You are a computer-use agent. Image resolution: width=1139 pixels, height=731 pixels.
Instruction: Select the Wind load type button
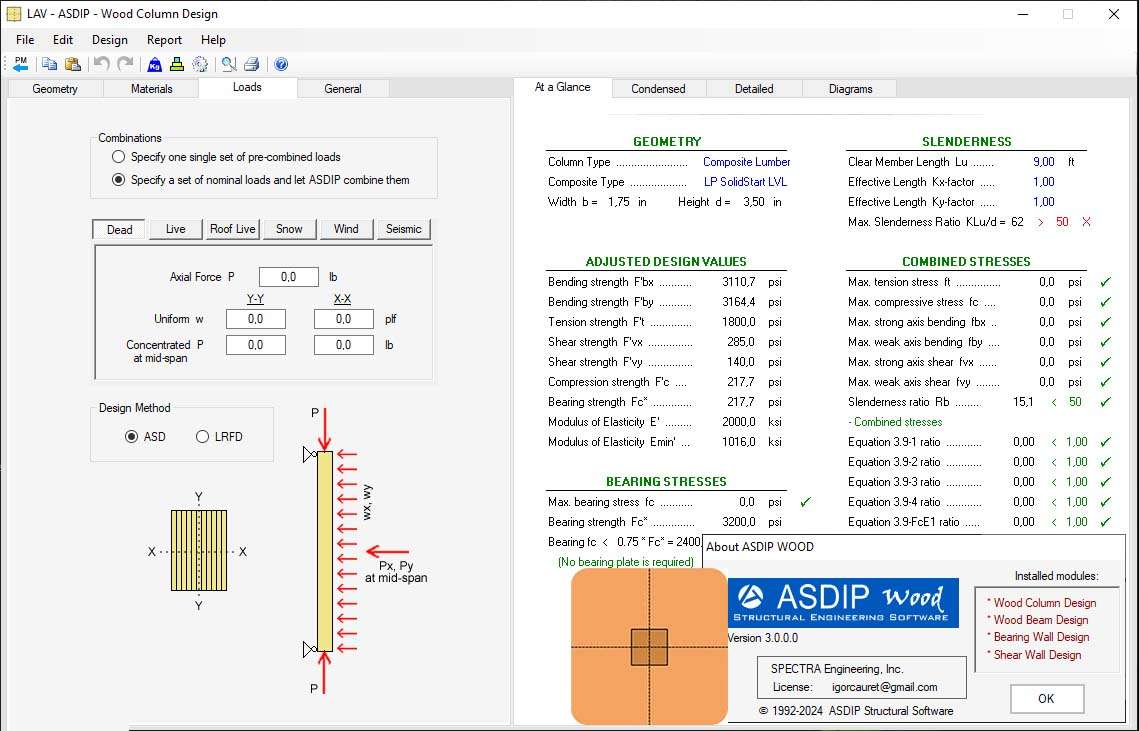pyautogui.click(x=346, y=229)
